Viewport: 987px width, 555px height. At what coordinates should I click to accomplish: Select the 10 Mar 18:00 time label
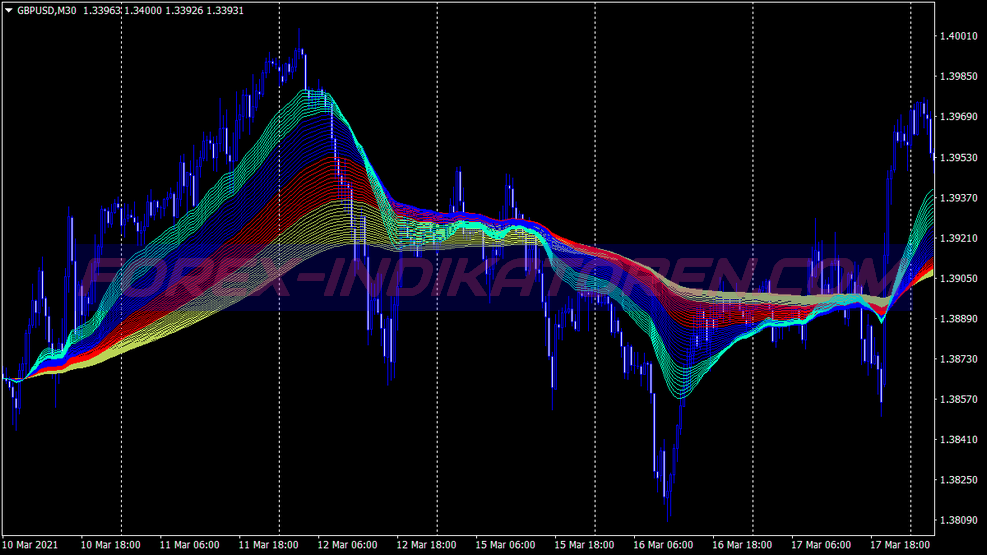point(110,545)
